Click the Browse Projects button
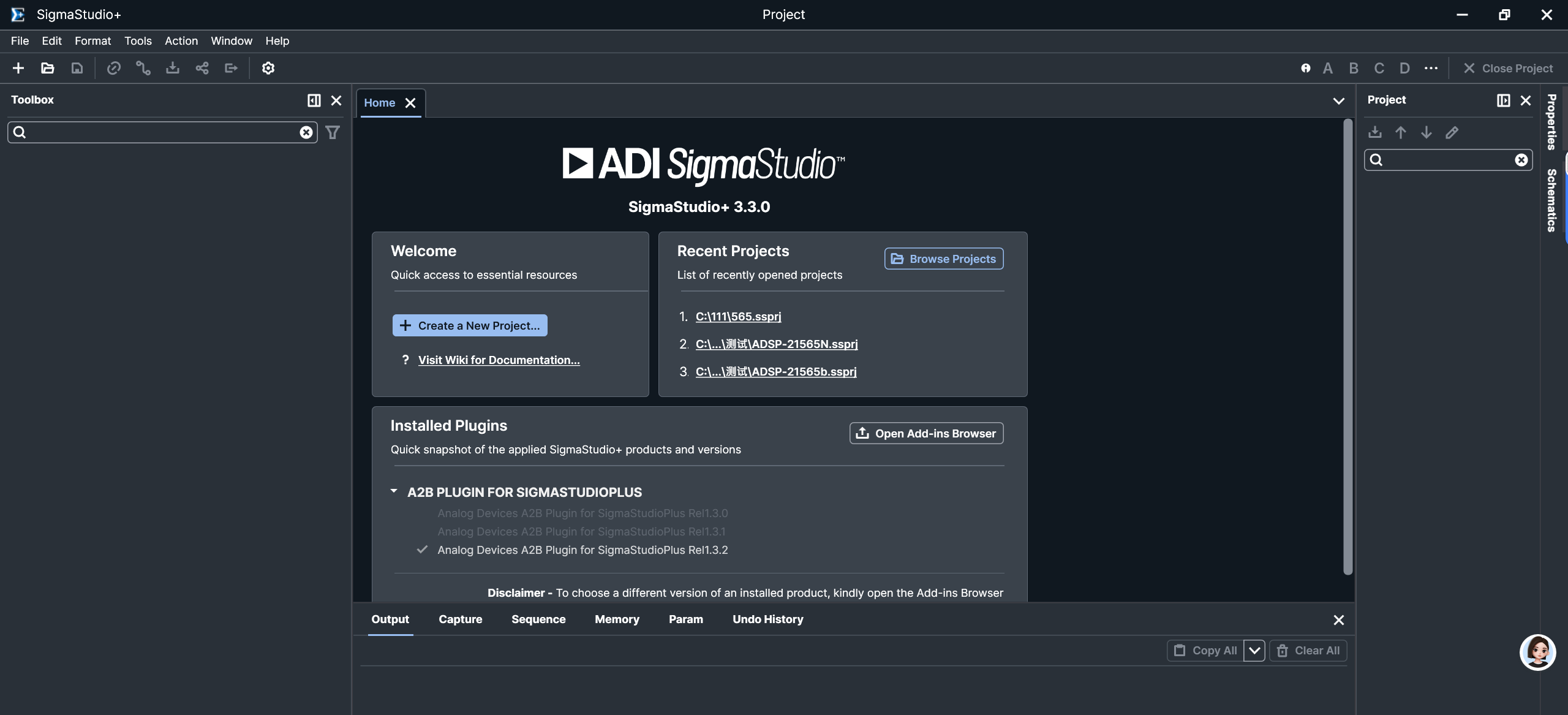 944,259
